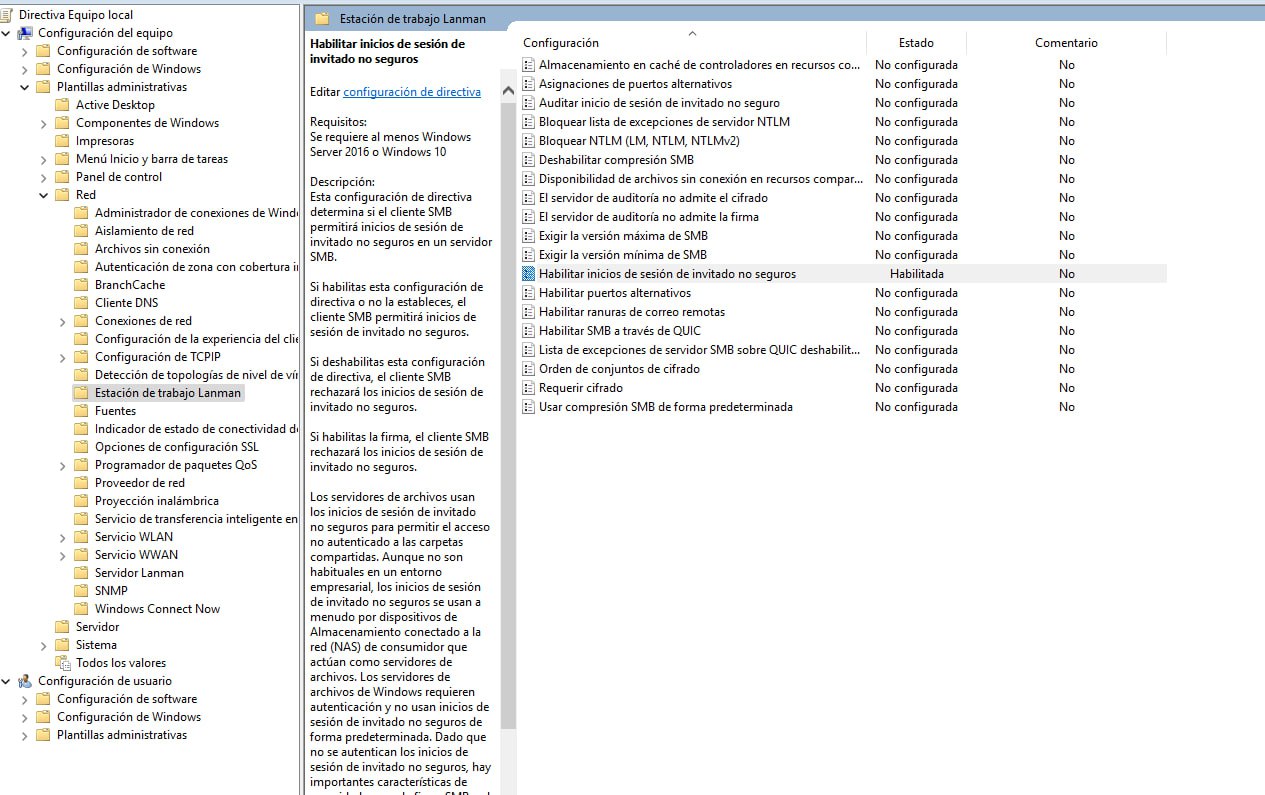Screen dimensions: 1265x795
Task: Select the Servicio WWAN tree item
Action: point(136,555)
